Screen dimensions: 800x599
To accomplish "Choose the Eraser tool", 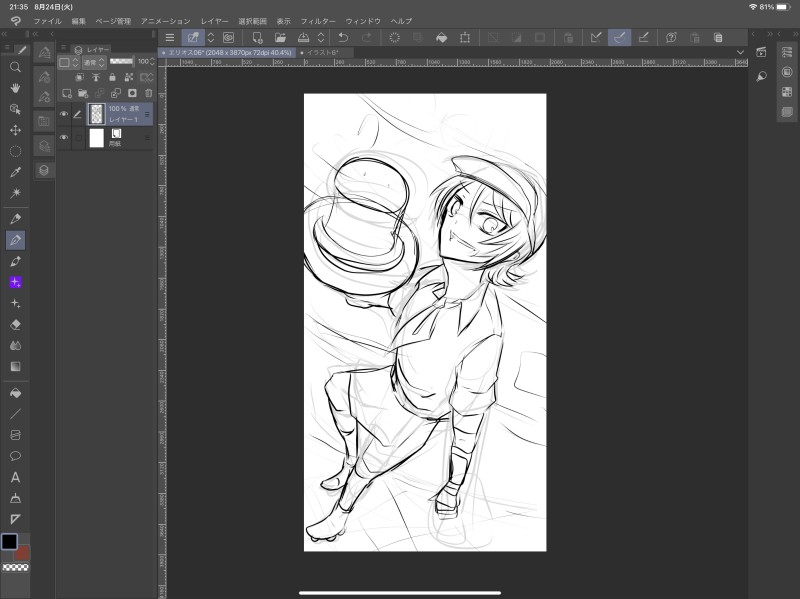I will (x=15, y=324).
